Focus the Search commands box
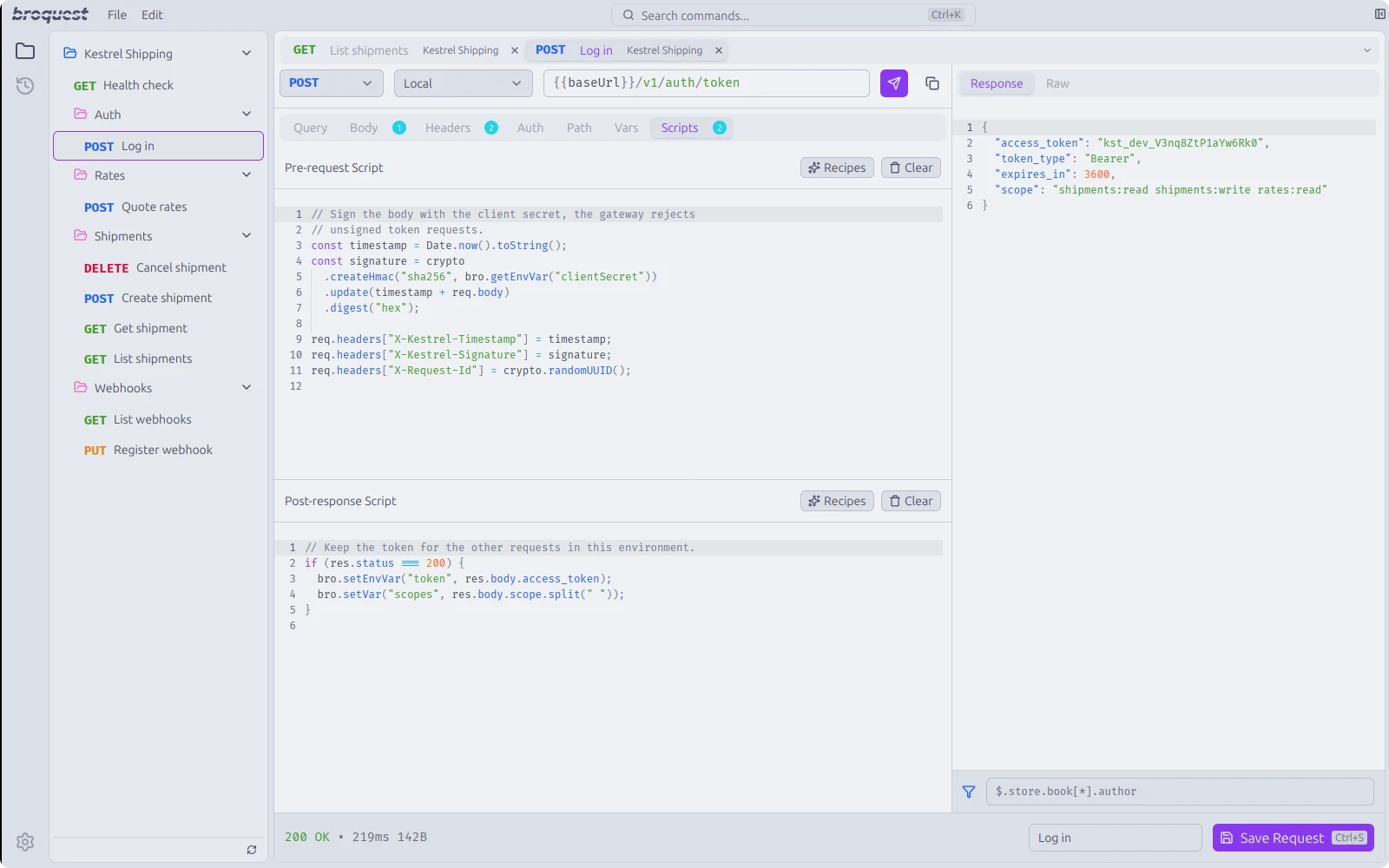 point(793,15)
